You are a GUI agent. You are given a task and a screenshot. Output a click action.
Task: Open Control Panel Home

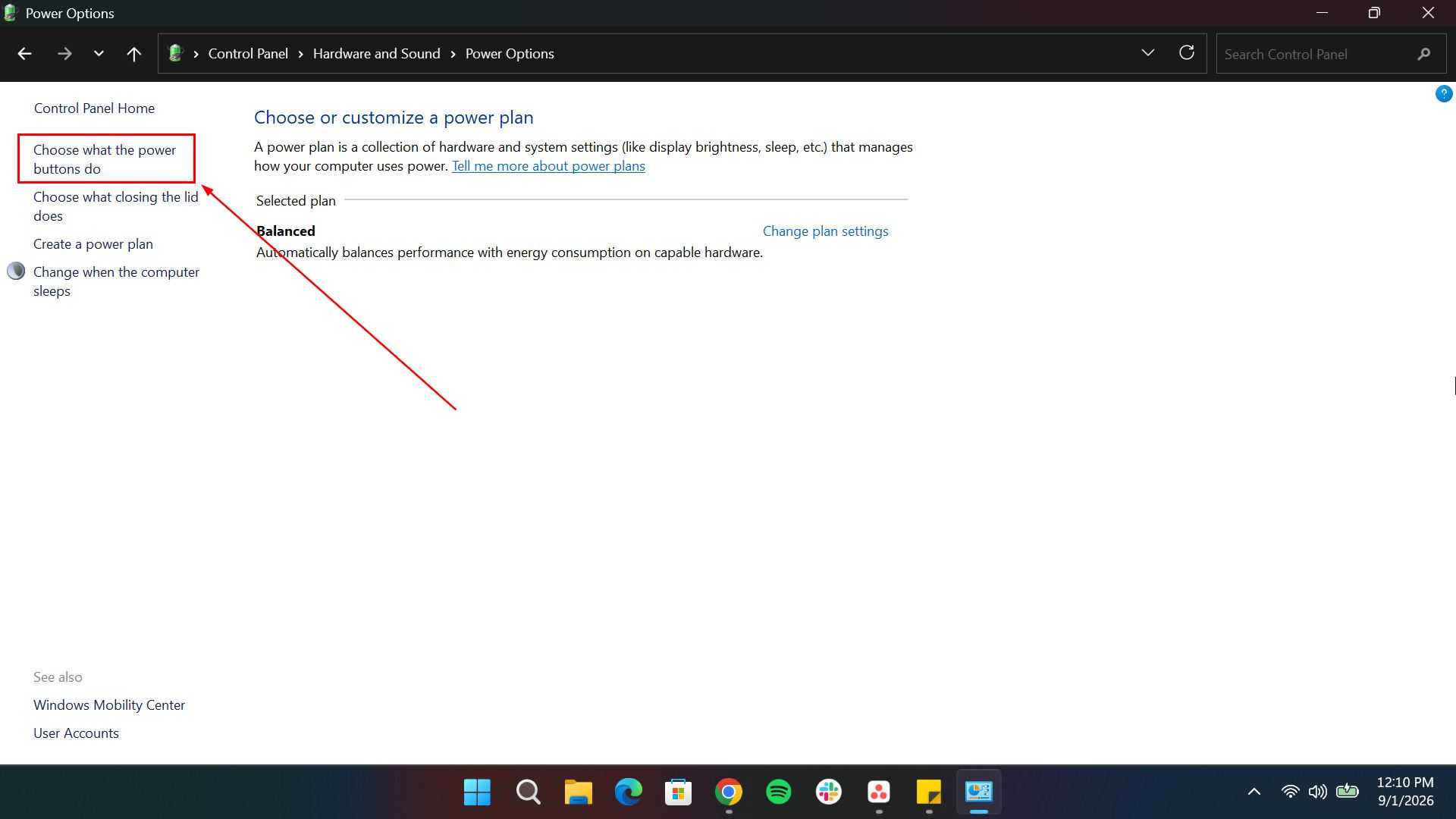pos(94,108)
